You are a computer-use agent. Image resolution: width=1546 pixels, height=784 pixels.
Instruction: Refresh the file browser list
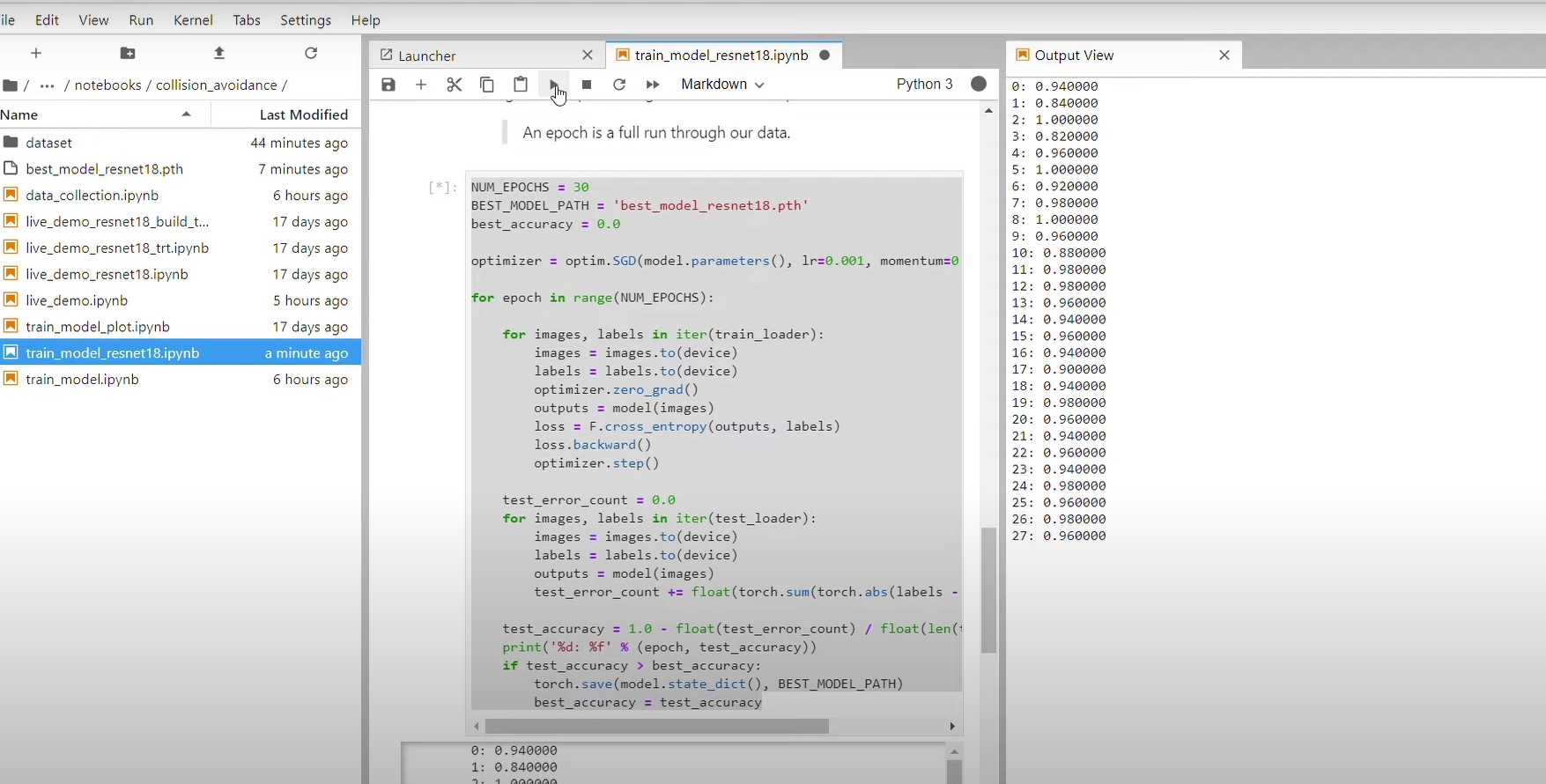[311, 54]
